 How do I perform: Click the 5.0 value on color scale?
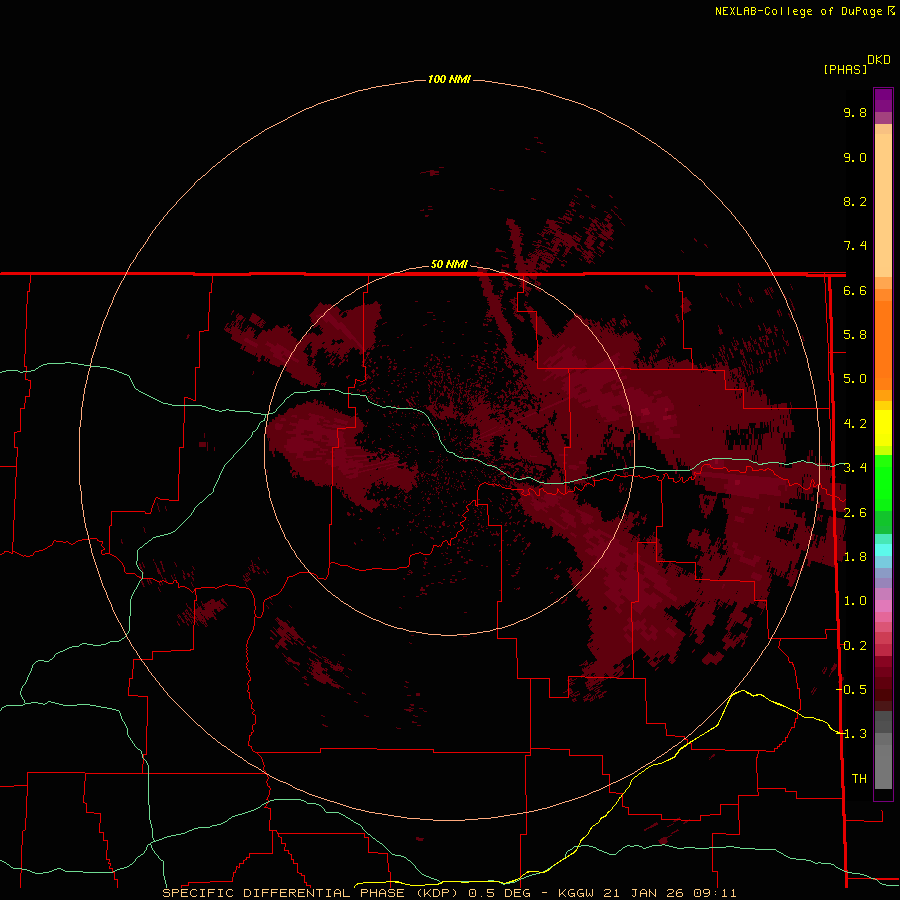855,379
